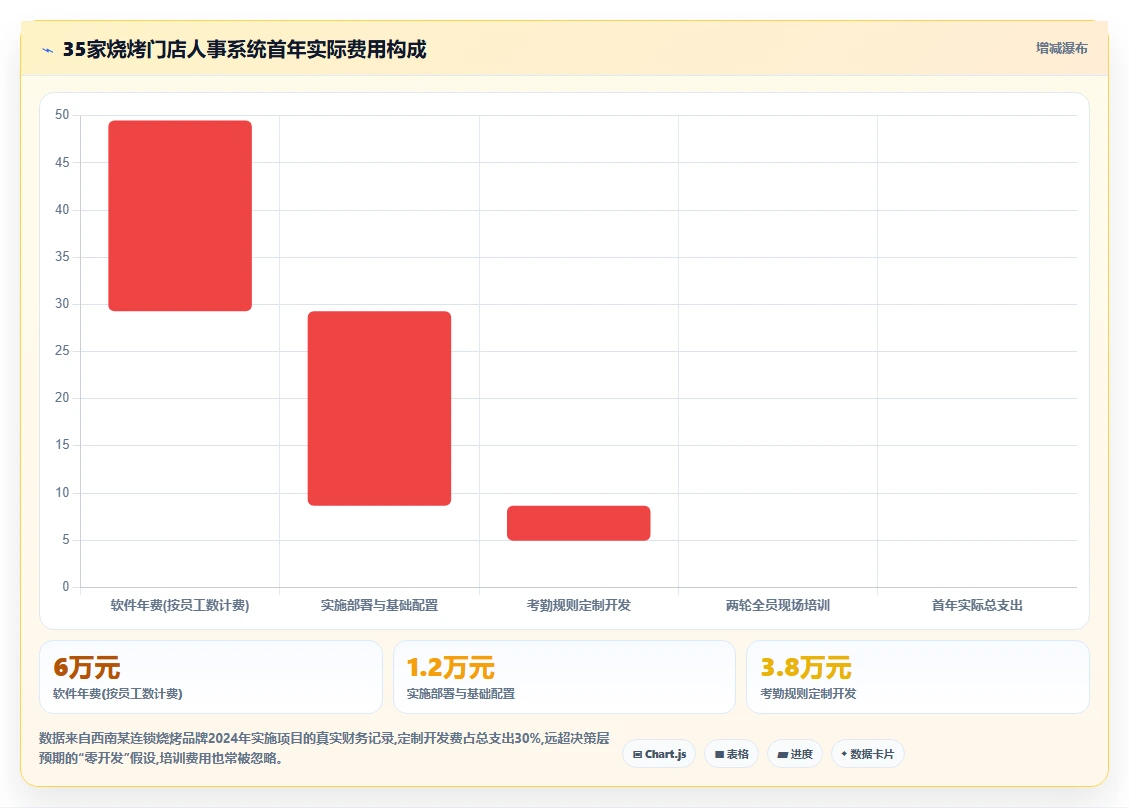Click the red bar for 实施部署与基础配置
The width and height of the screenshot is (1129, 808).
379,408
